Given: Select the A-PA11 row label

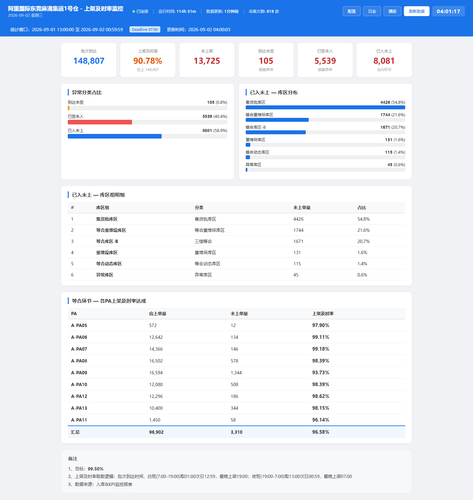Looking at the screenshot, I should (79, 420).
